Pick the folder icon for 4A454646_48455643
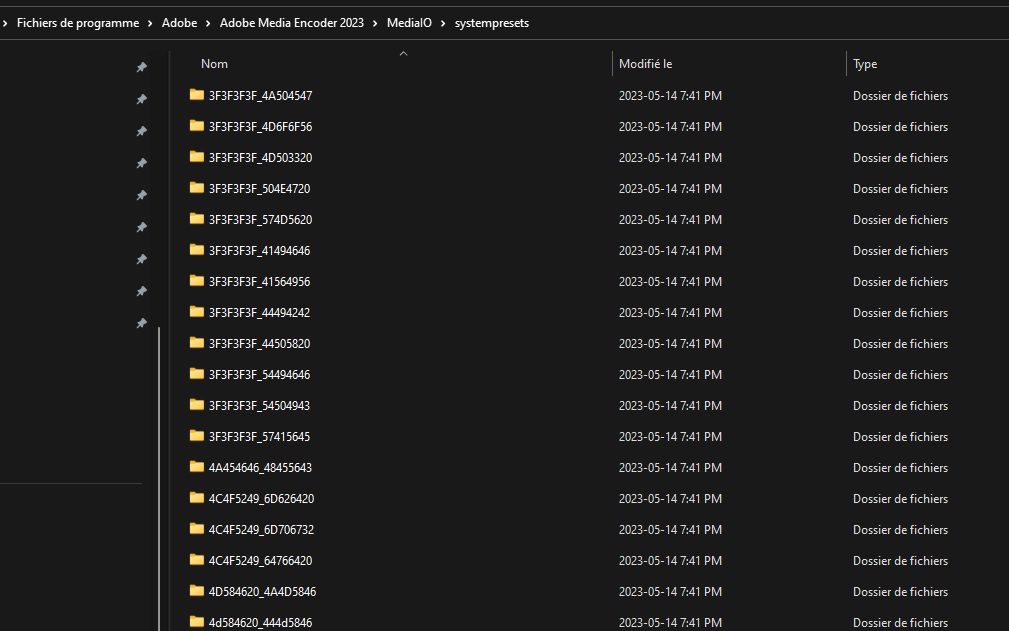 click(197, 466)
